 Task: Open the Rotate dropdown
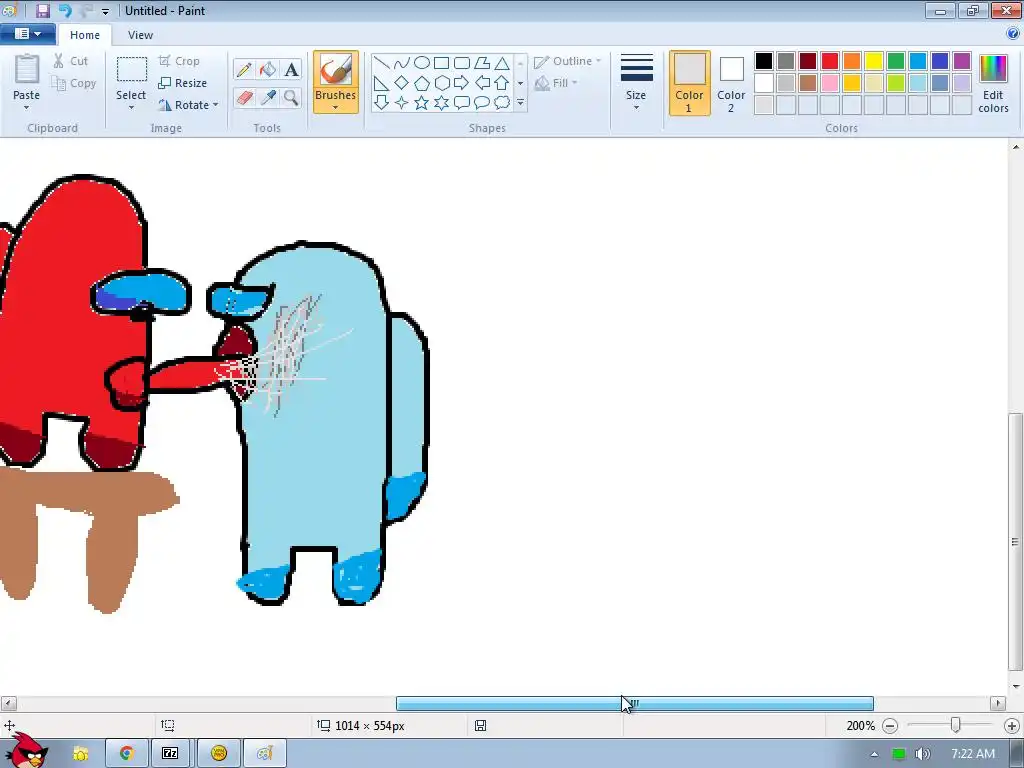[189, 105]
